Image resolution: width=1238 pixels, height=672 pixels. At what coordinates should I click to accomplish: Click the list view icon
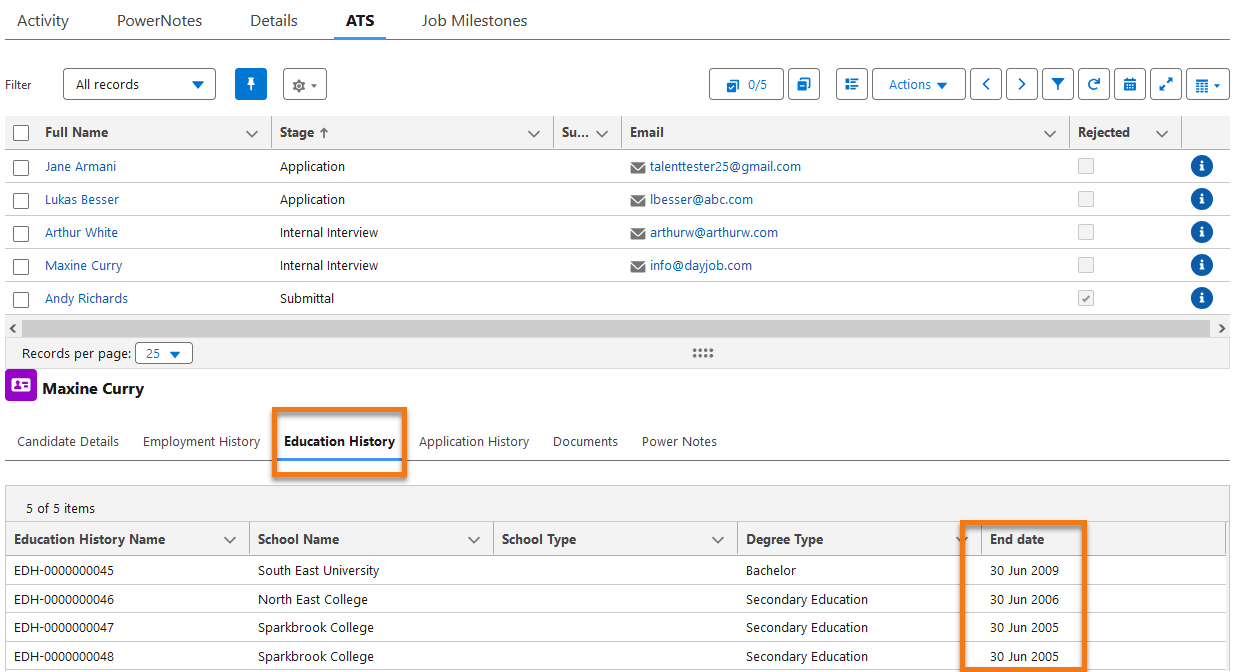[851, 85]
